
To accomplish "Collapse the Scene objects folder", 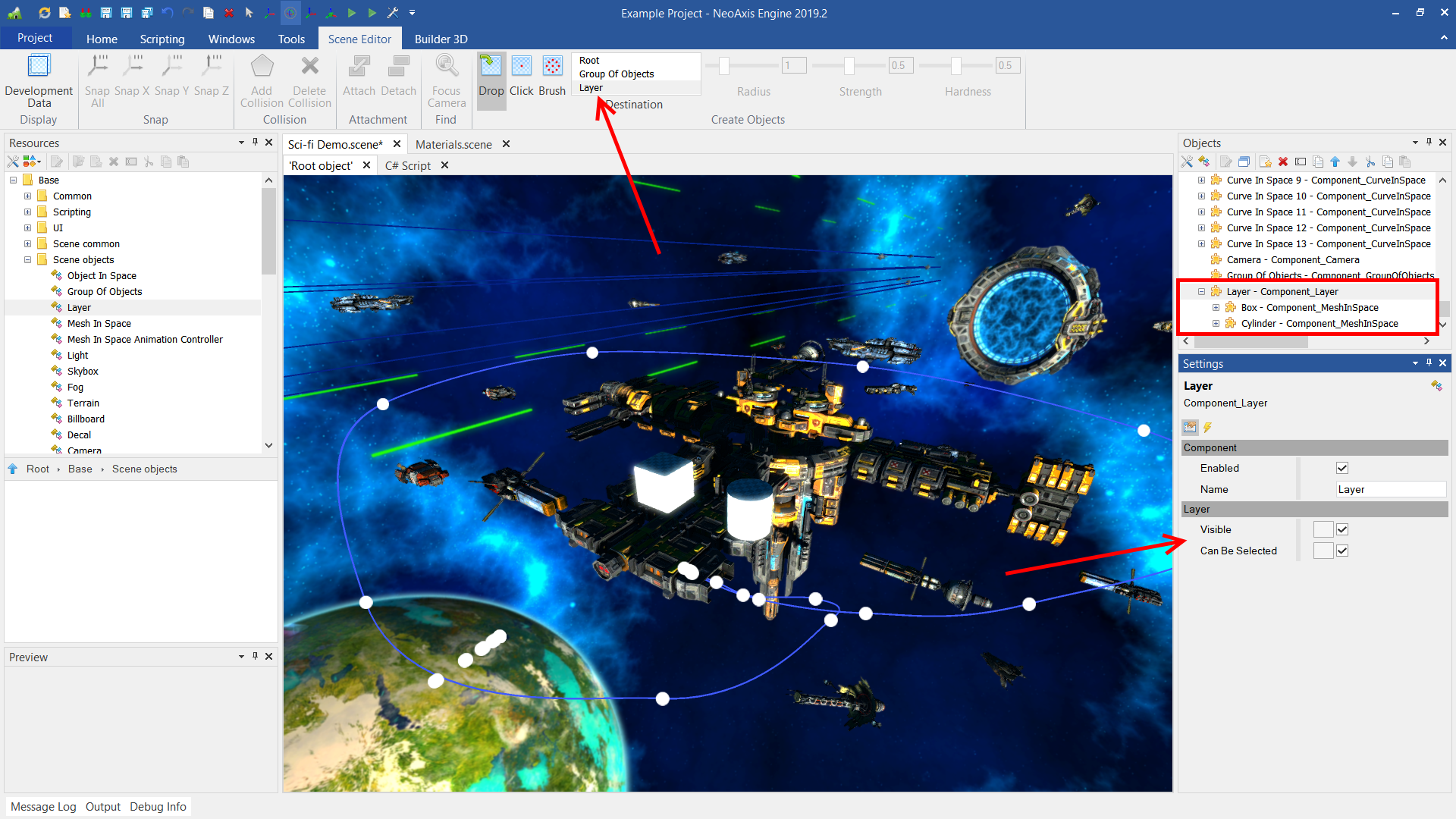I will pos(28,259).
